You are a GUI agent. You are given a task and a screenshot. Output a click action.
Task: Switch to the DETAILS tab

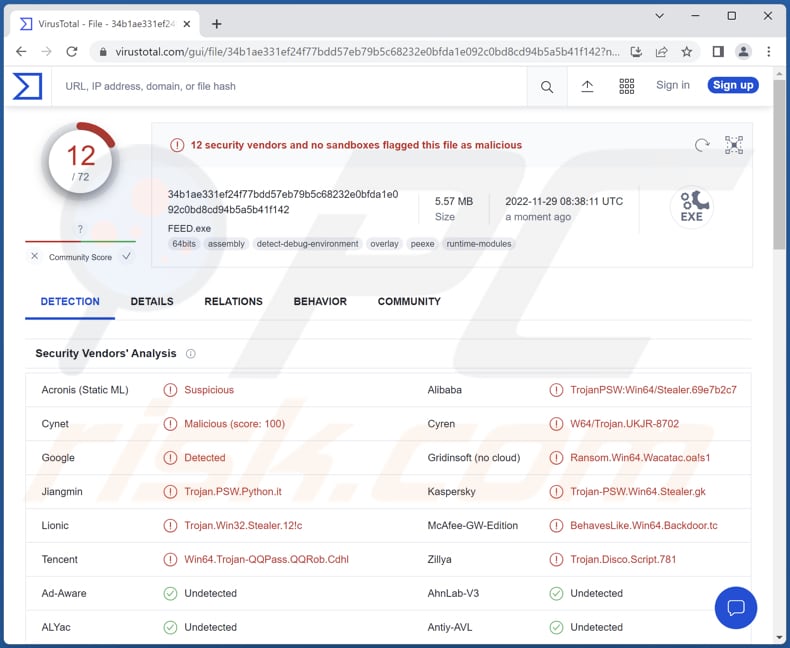pos(152,302)
